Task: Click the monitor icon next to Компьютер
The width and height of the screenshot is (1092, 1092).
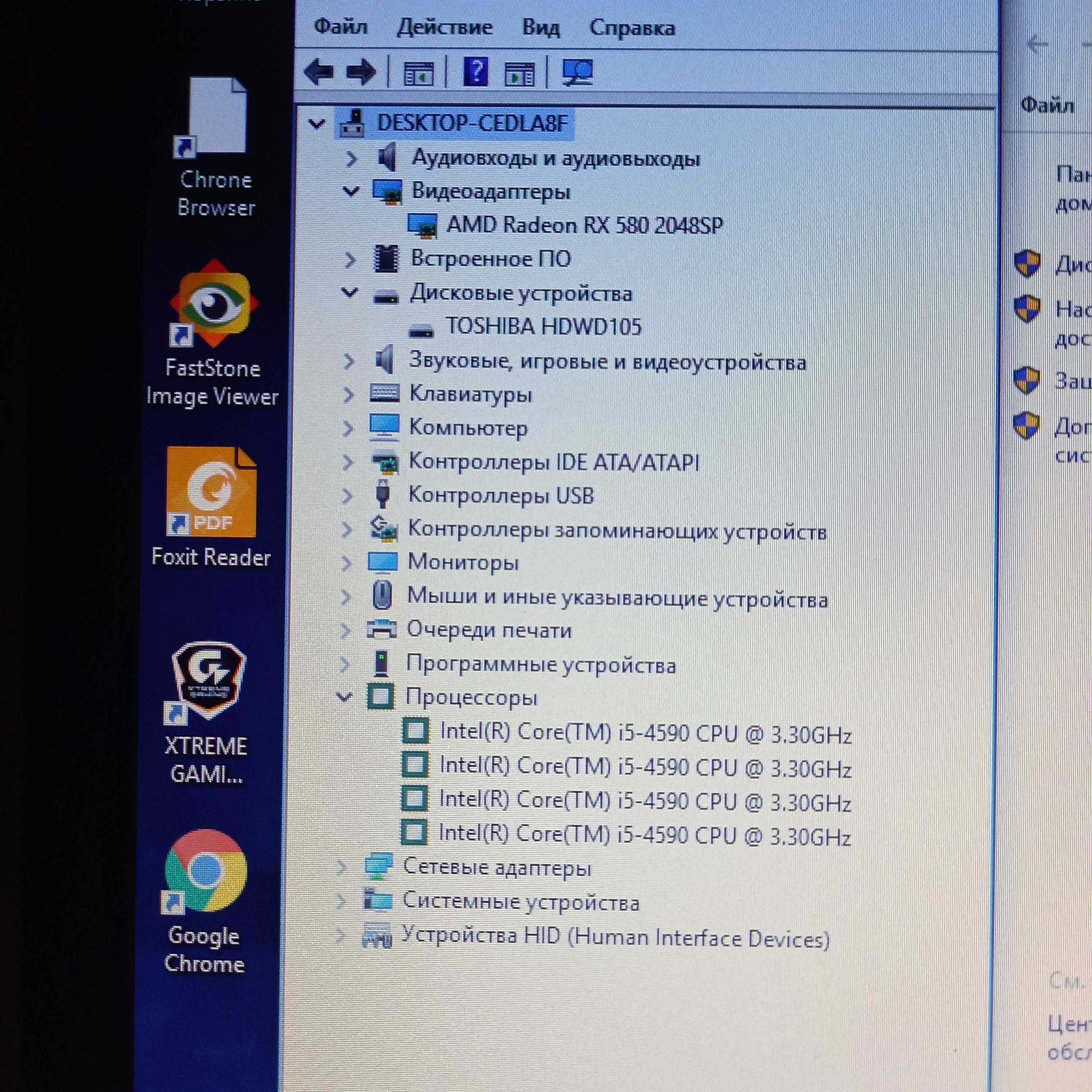Action: coord(384,427)
